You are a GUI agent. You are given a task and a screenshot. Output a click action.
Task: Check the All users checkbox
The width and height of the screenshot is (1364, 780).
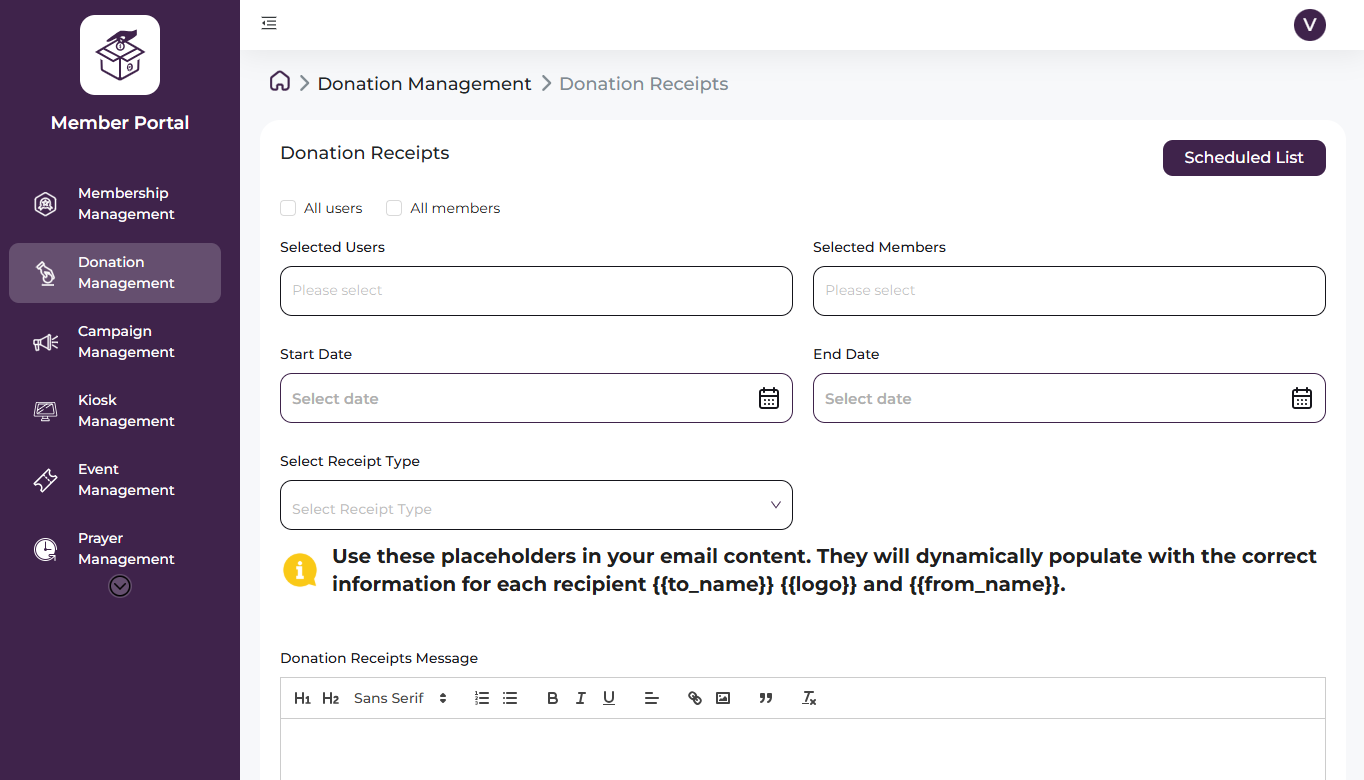point(288,208)
